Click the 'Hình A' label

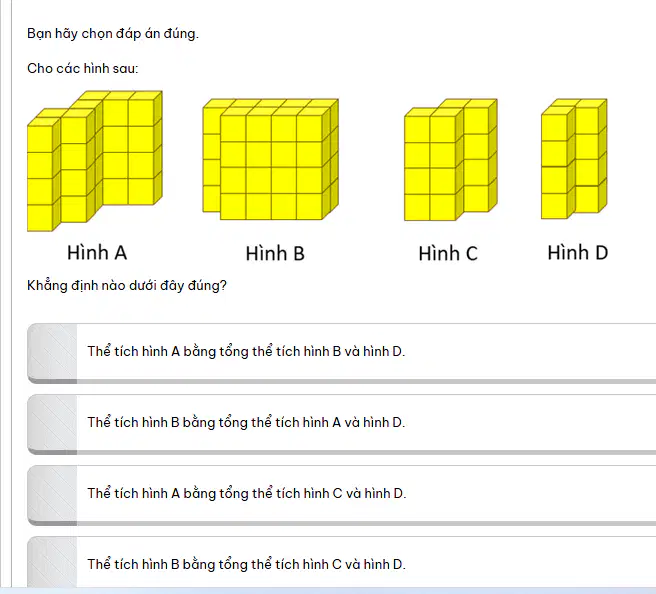coord(97,253)
